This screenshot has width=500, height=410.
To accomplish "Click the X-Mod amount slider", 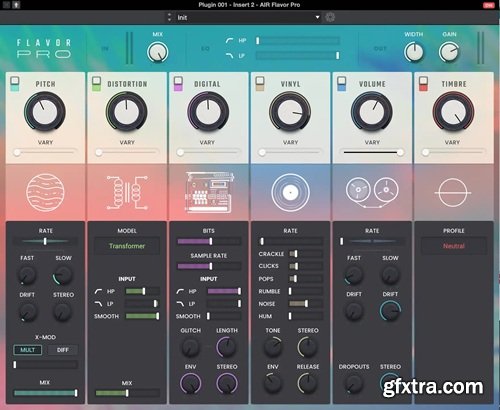I will click(45, 365).
